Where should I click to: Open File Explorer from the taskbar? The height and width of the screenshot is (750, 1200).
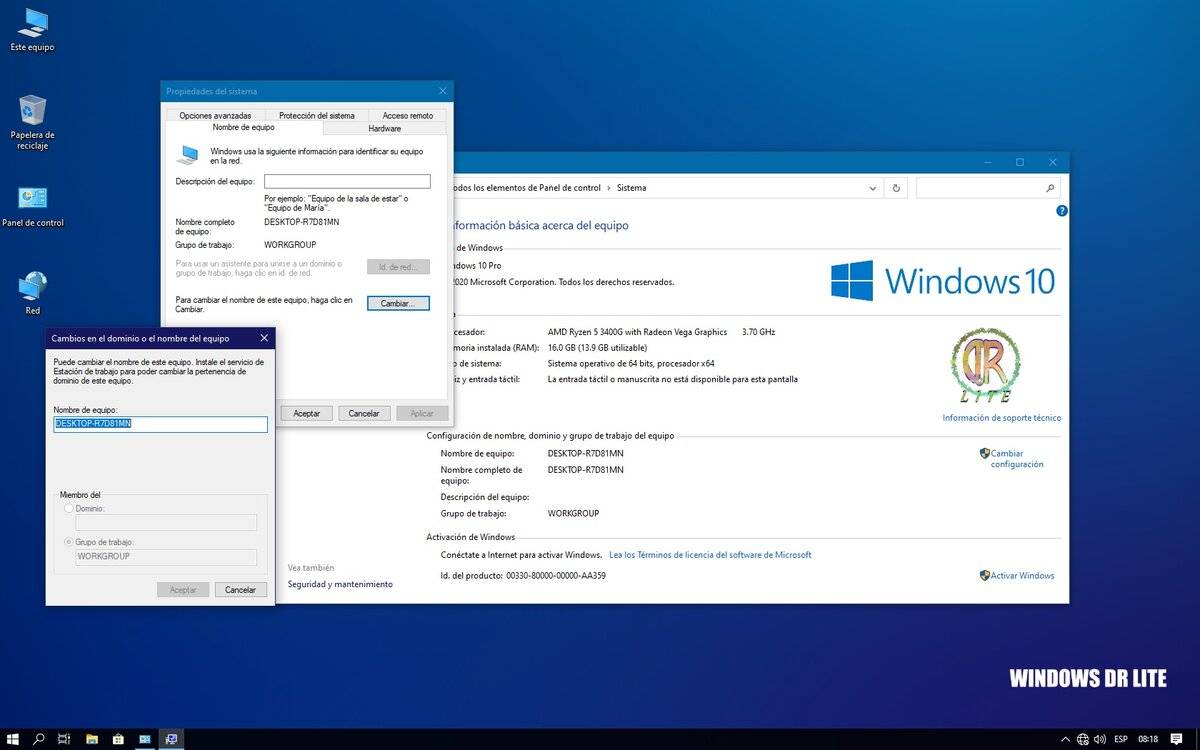tap(92, 739)
